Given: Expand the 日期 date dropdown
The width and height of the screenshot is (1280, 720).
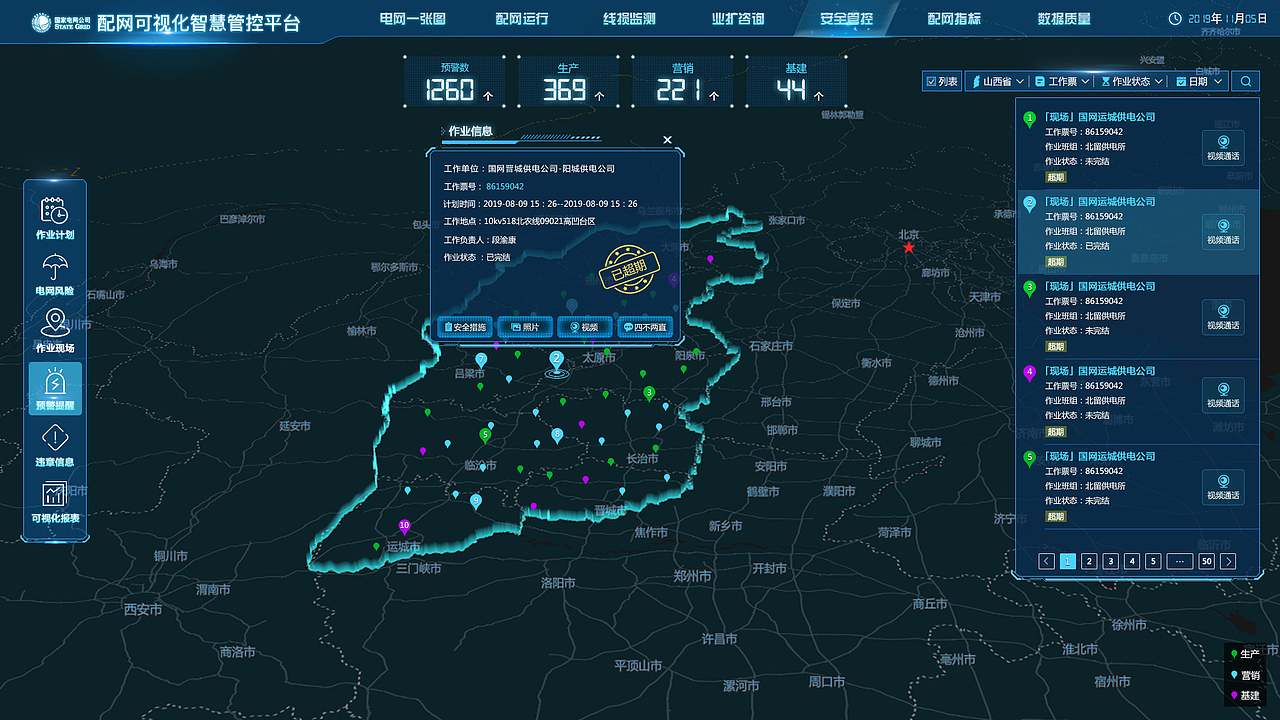Looking at the screenshot, I should 1199,82.
